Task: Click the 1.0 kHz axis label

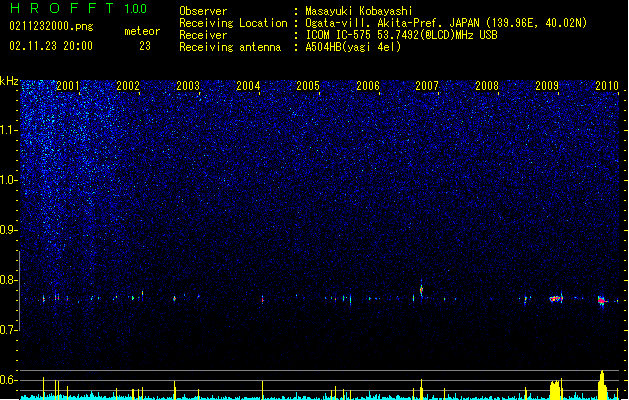Action: (x=8, y=180)
